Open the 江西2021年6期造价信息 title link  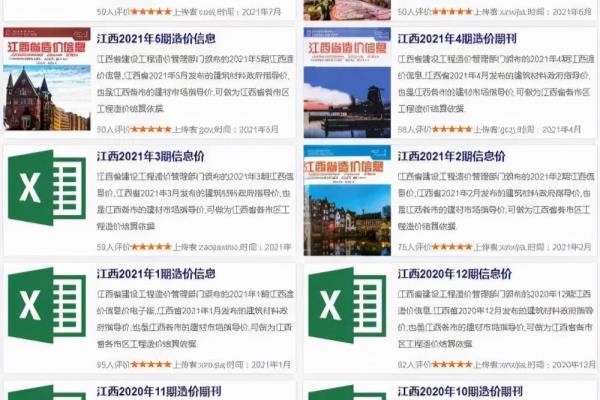156,39
